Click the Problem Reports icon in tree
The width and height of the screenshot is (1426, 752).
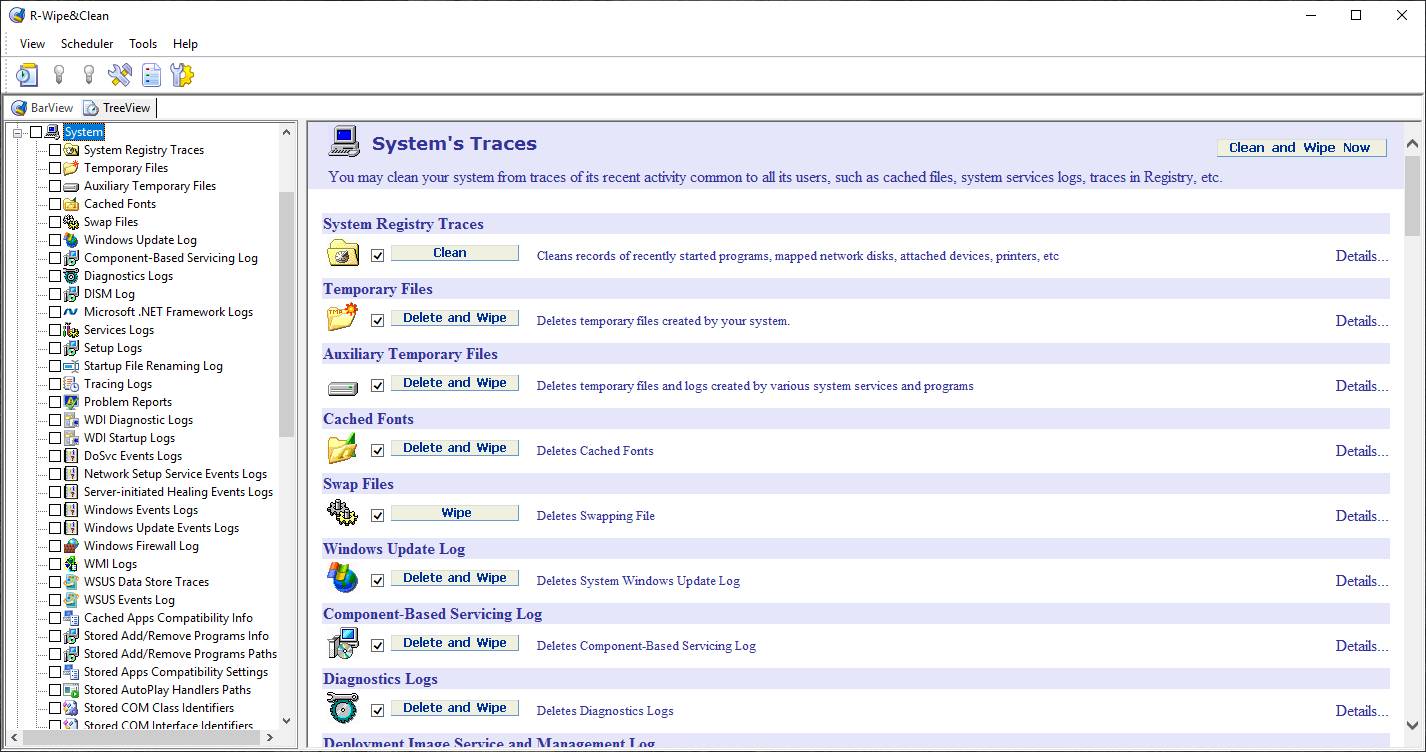pos(71,402)
